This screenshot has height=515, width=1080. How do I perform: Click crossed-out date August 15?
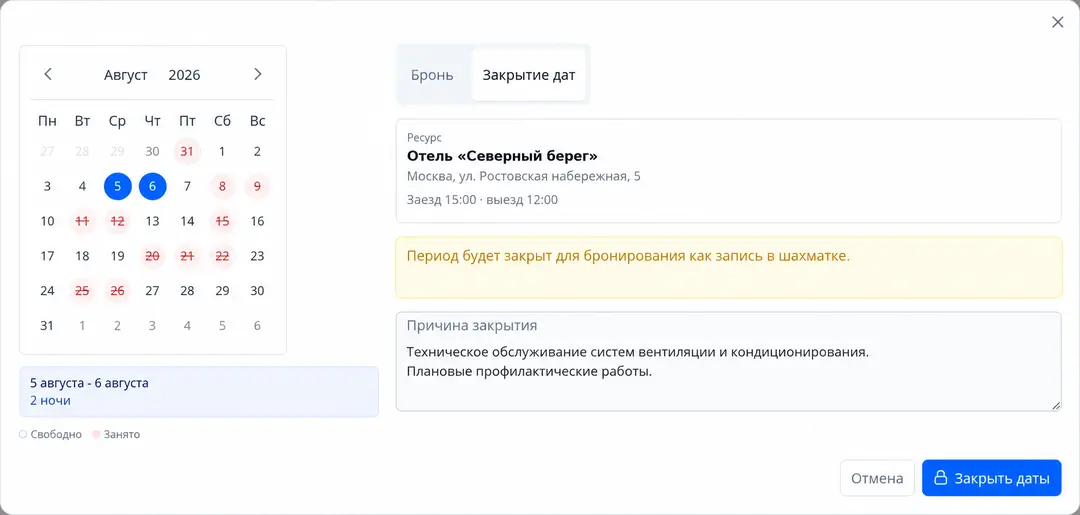222,221
